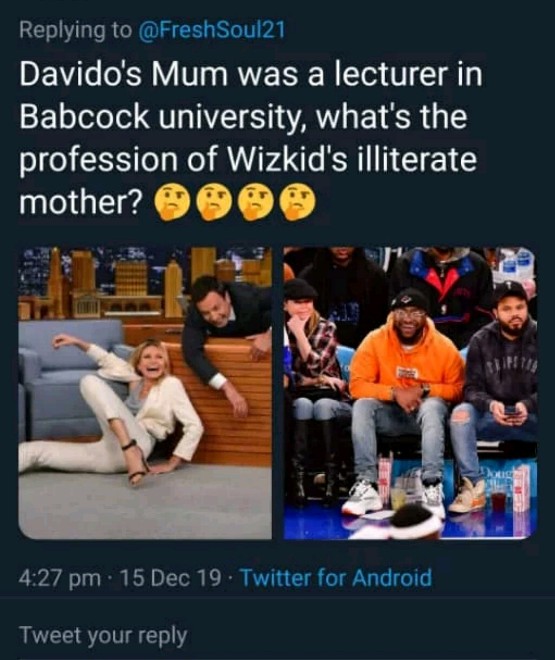Viewport: 555px width, 660px height.
Task: Open the @FreshSoul21 profile mention
Action: tap(212, 30)
